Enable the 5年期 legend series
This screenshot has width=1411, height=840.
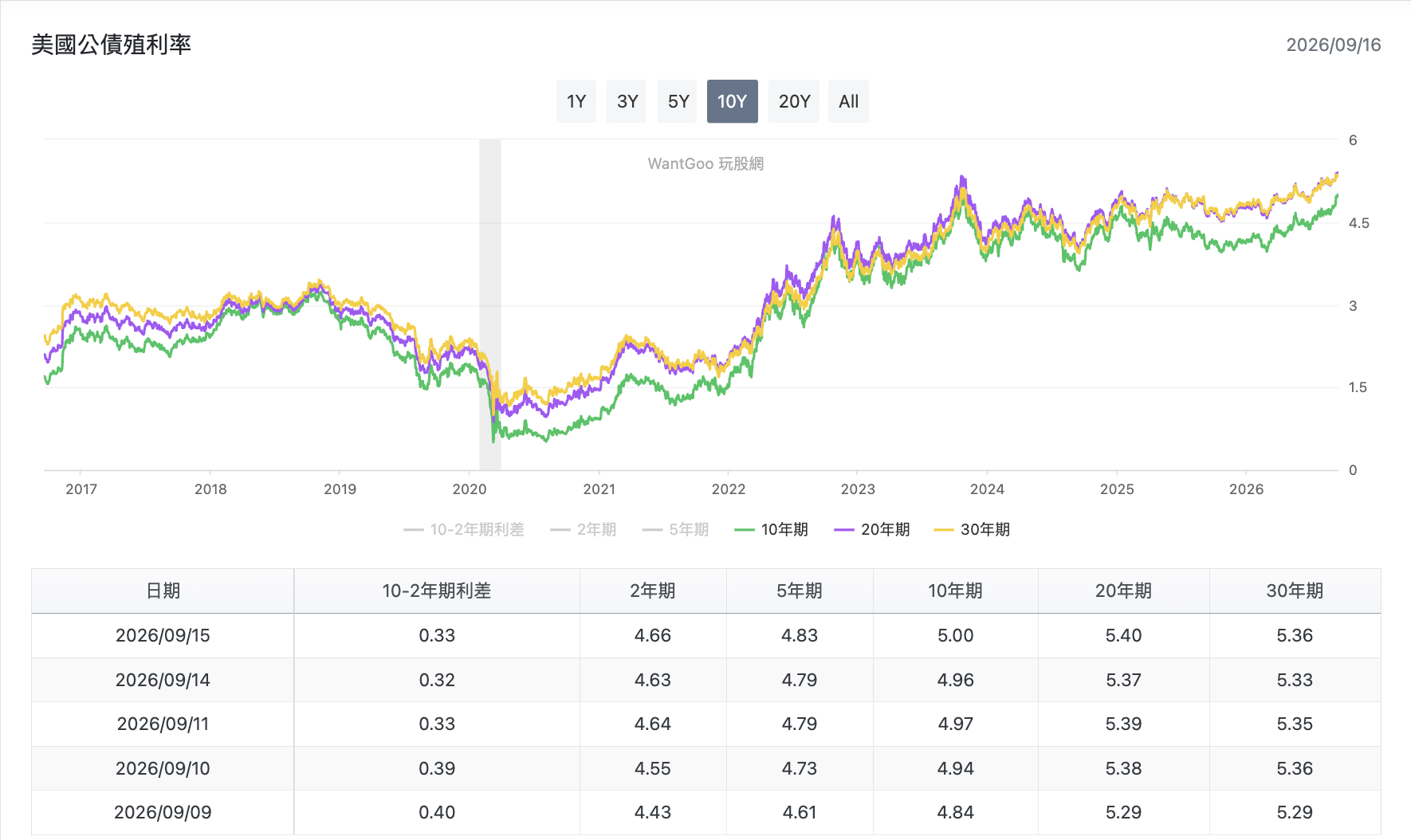coord(675,529)
